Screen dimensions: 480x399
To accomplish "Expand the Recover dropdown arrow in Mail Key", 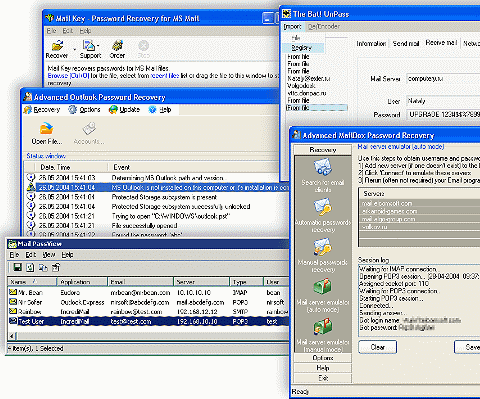I will [74, 49].
